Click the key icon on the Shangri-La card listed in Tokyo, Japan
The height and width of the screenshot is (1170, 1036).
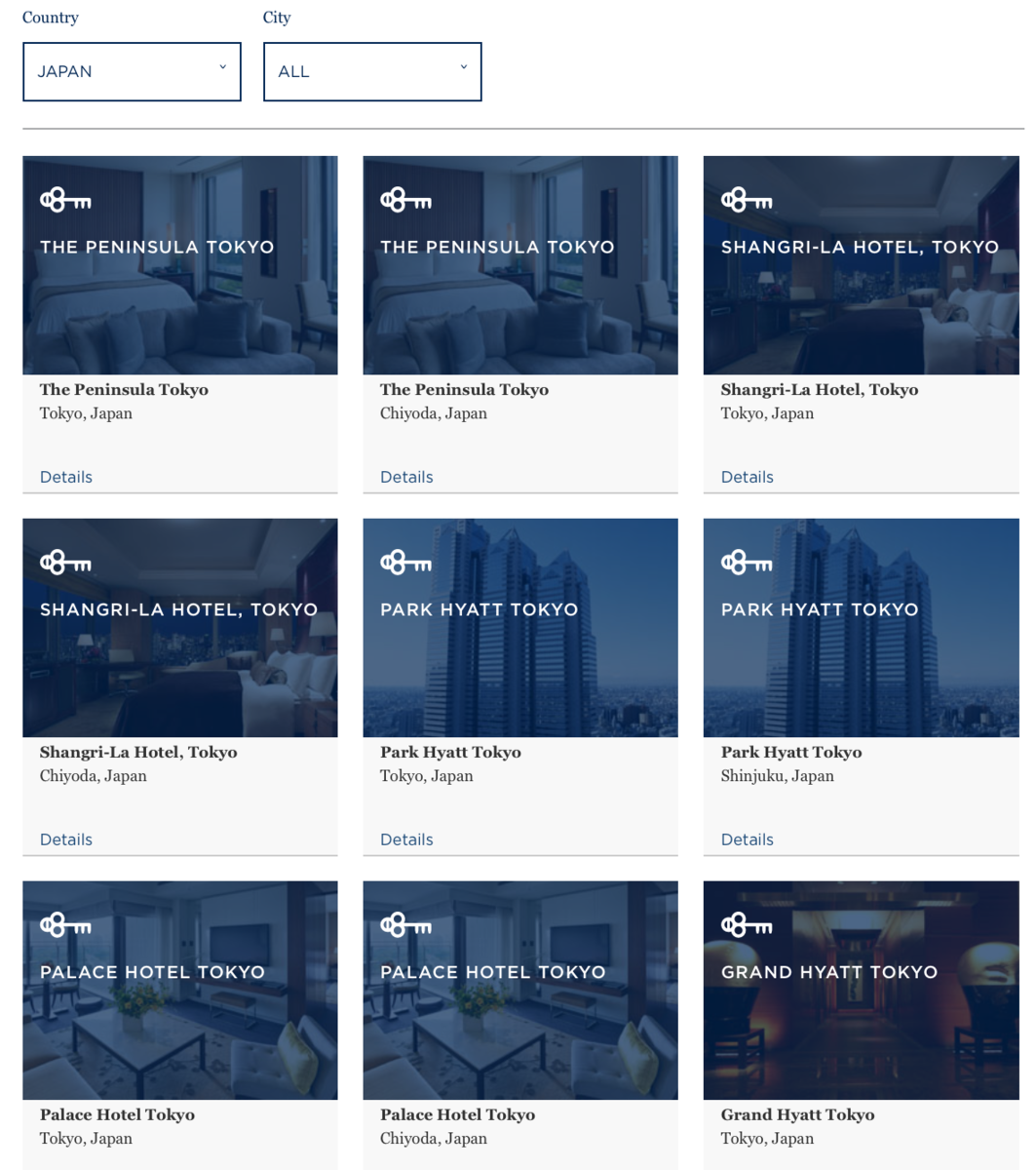point(747,201)
